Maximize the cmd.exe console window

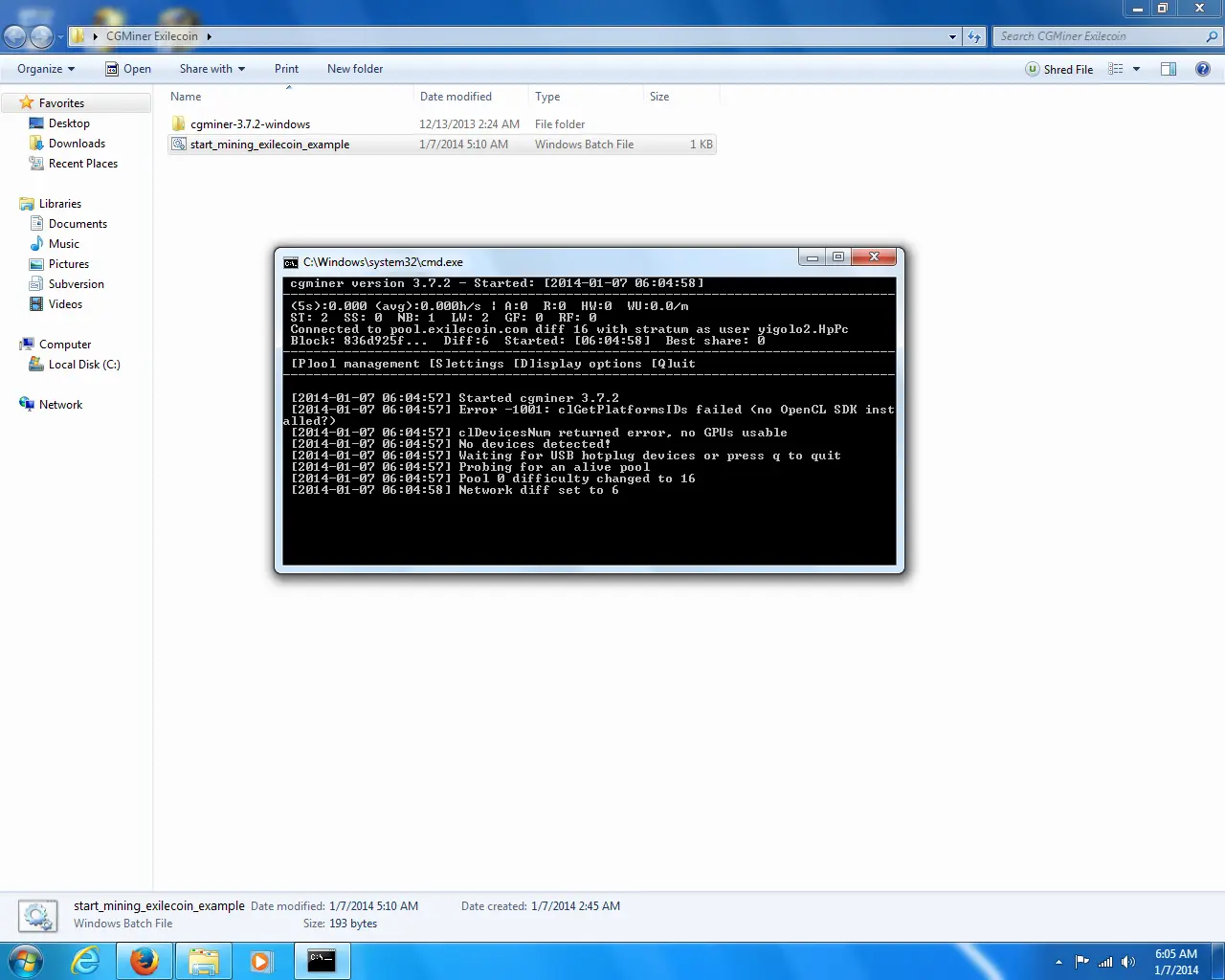tap(838, 257)
